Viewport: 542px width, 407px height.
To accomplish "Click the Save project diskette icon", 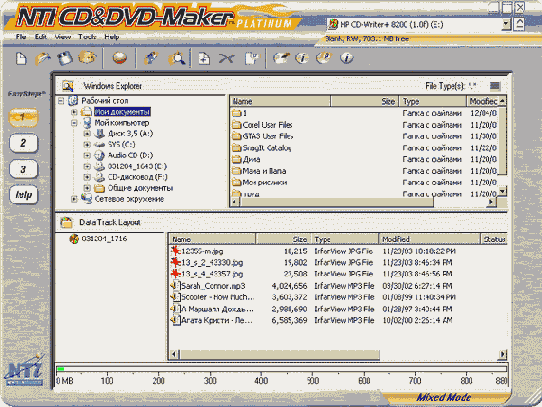I will (x=65, y=58).
